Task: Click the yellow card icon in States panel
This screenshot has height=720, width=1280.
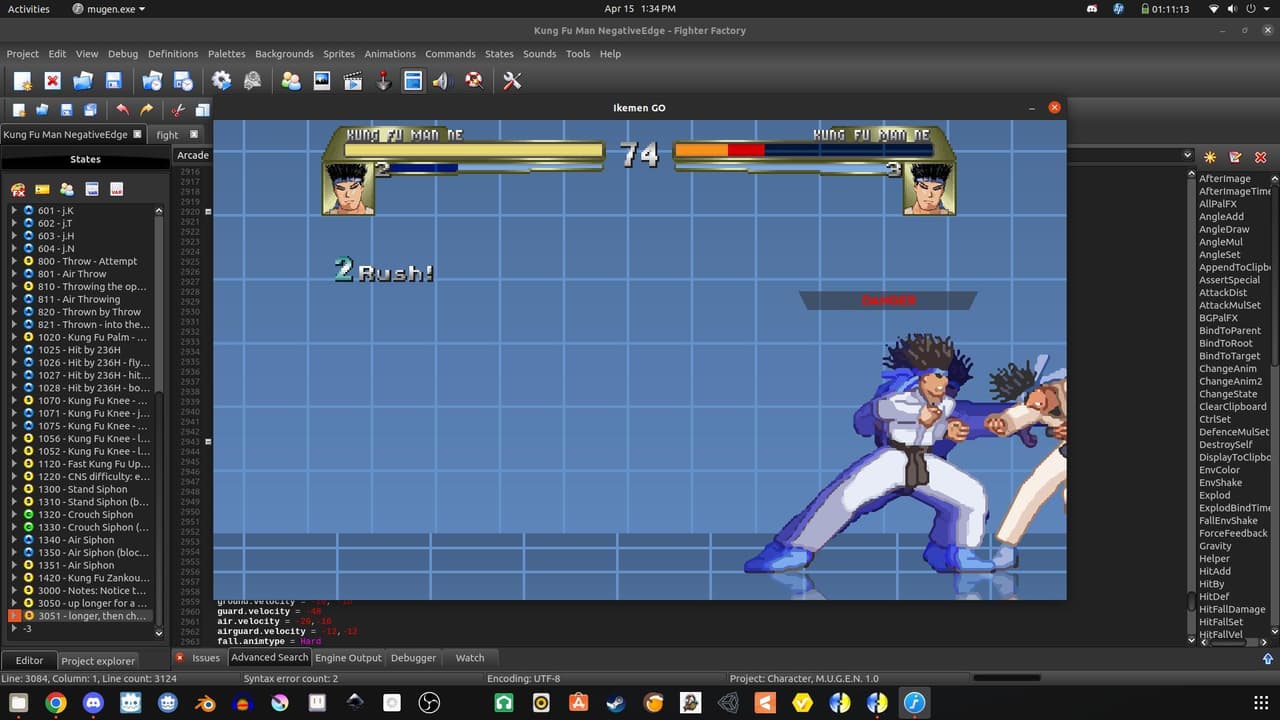Action: click(42, 189)
